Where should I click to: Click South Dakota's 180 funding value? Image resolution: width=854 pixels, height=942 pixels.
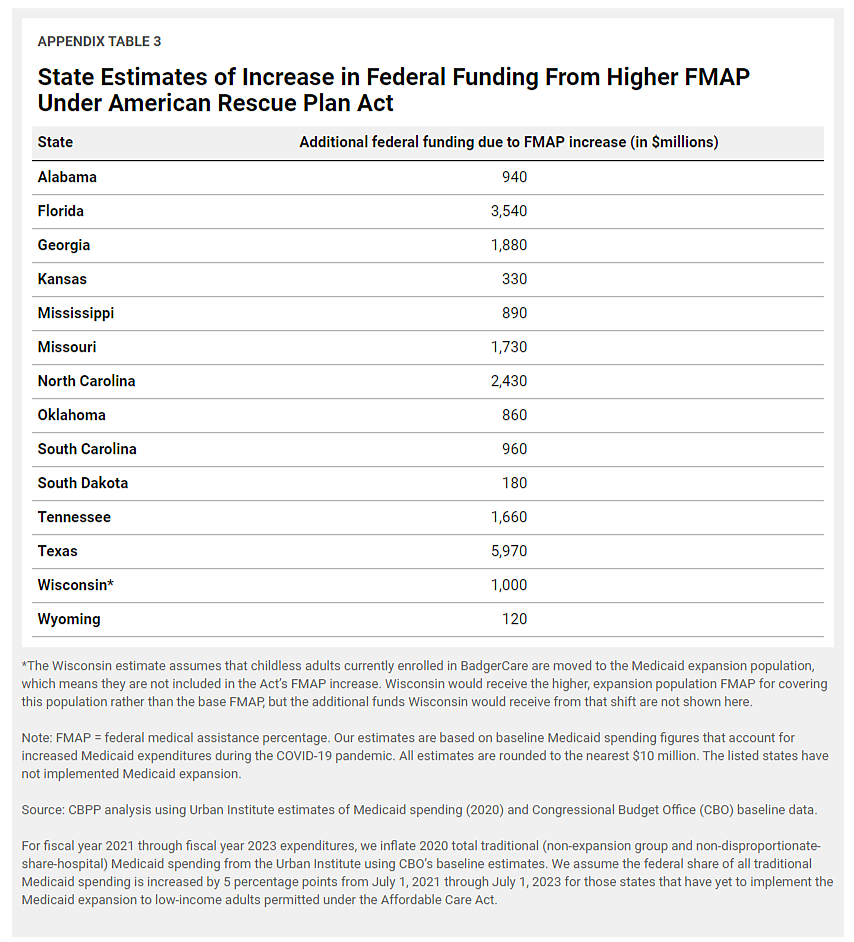[x=514, y=483]
